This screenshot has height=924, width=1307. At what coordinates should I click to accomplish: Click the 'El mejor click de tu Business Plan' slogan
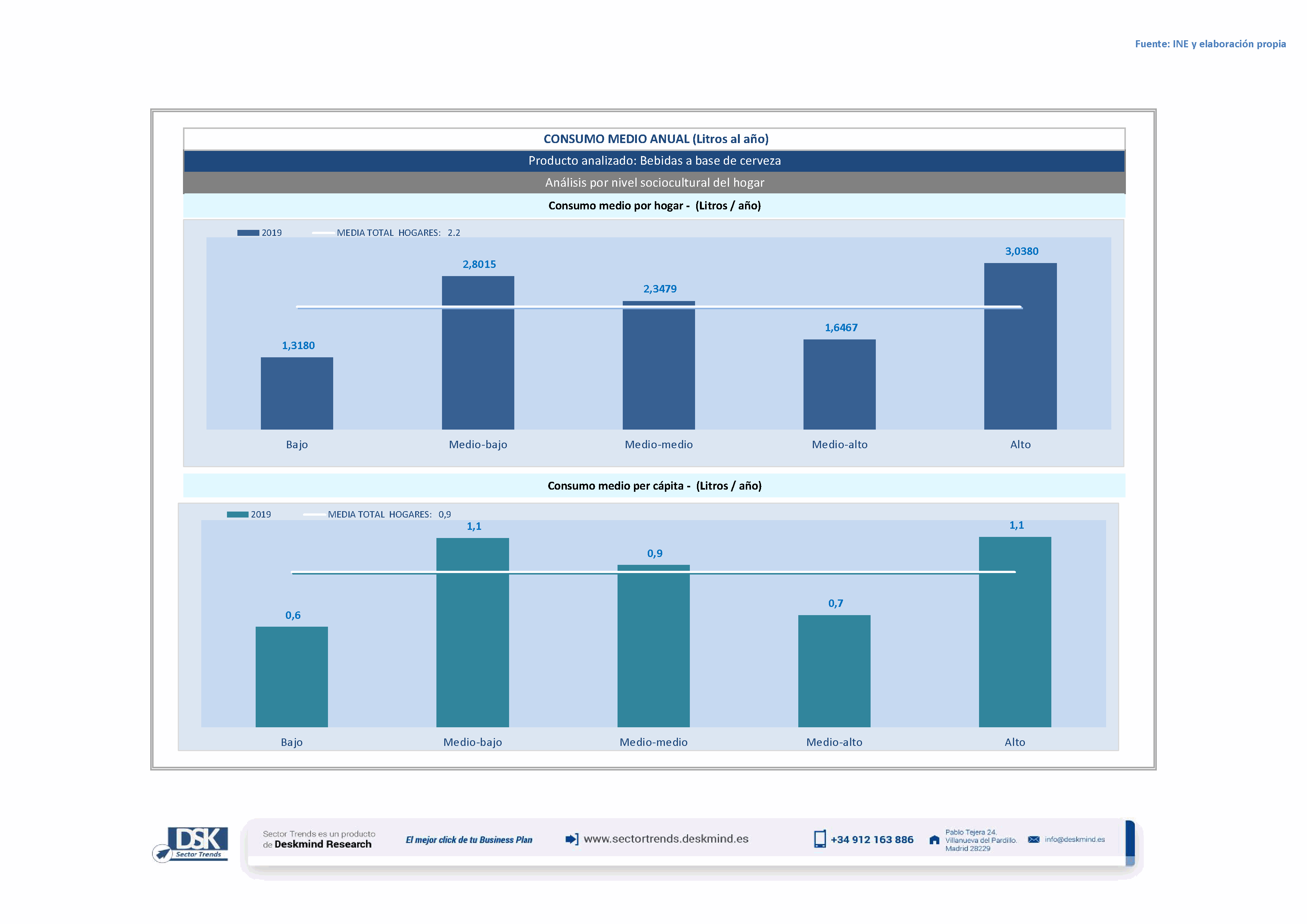[x=468, y=840]
